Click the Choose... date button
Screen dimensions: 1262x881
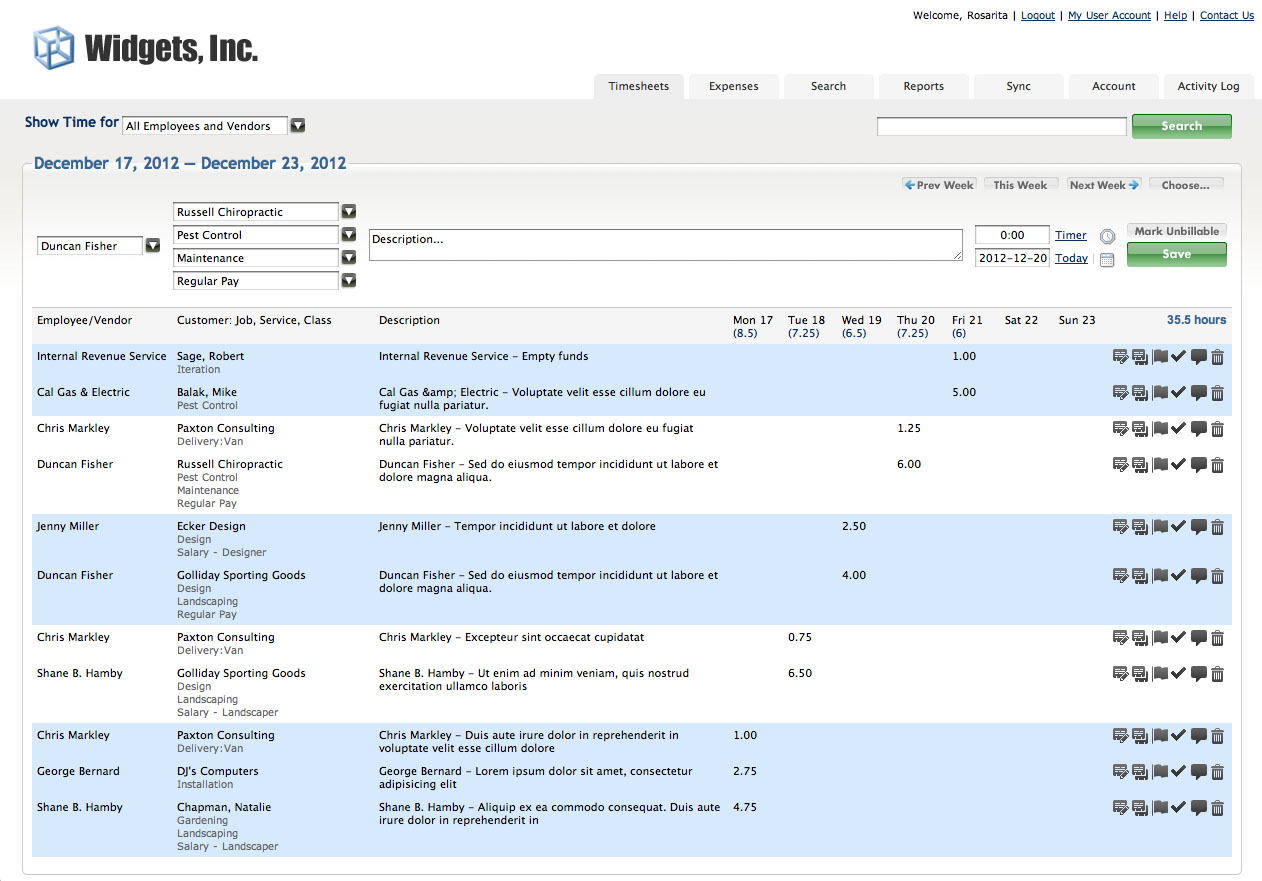pyautogui.click(x=1186, y=185)
